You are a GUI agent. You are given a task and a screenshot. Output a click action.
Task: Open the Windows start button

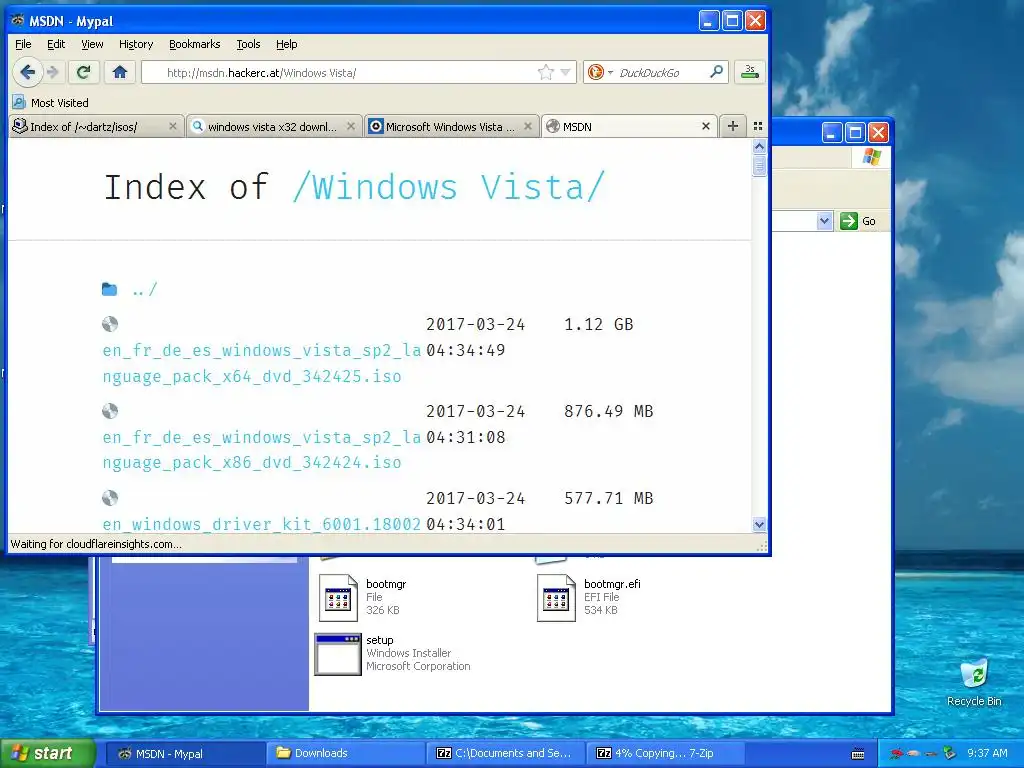click(x=47, y=753)
